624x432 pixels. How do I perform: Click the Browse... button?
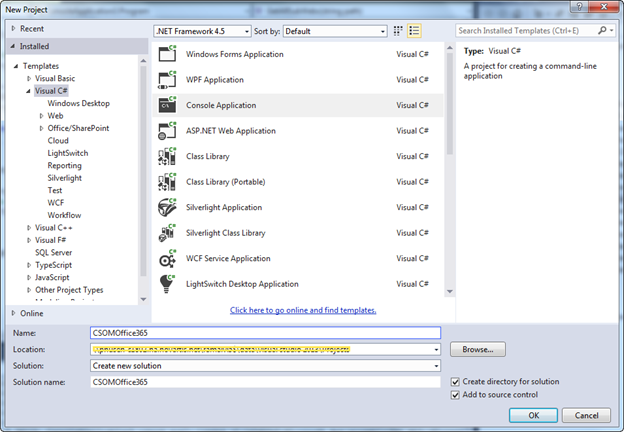pyautogui.click(x=478, y=349)
